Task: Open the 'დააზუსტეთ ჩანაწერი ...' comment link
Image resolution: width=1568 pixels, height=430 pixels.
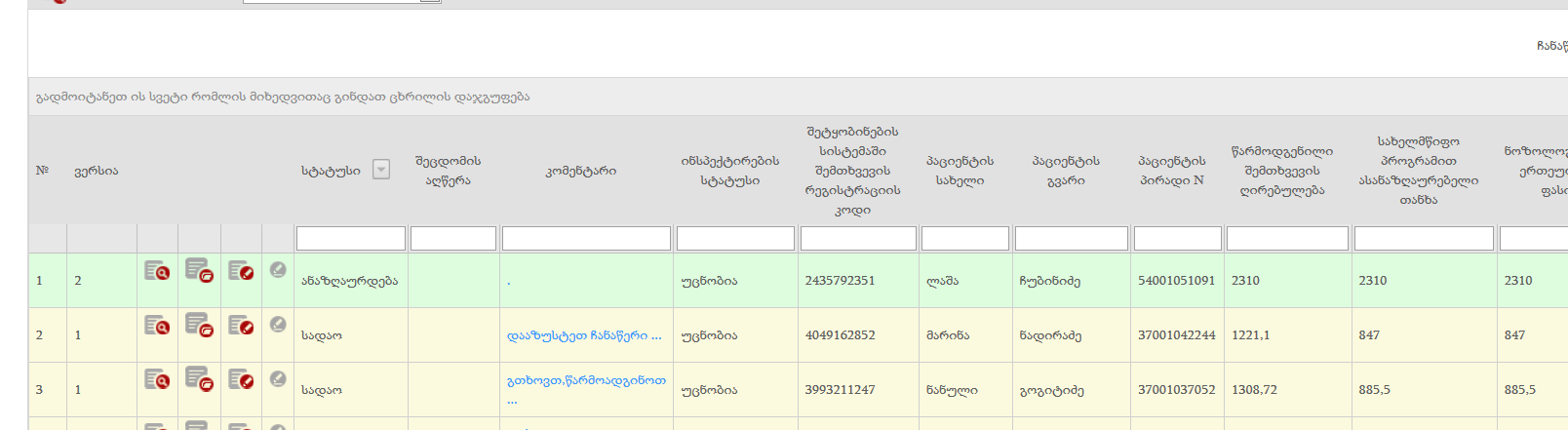Action: (584, 335)
